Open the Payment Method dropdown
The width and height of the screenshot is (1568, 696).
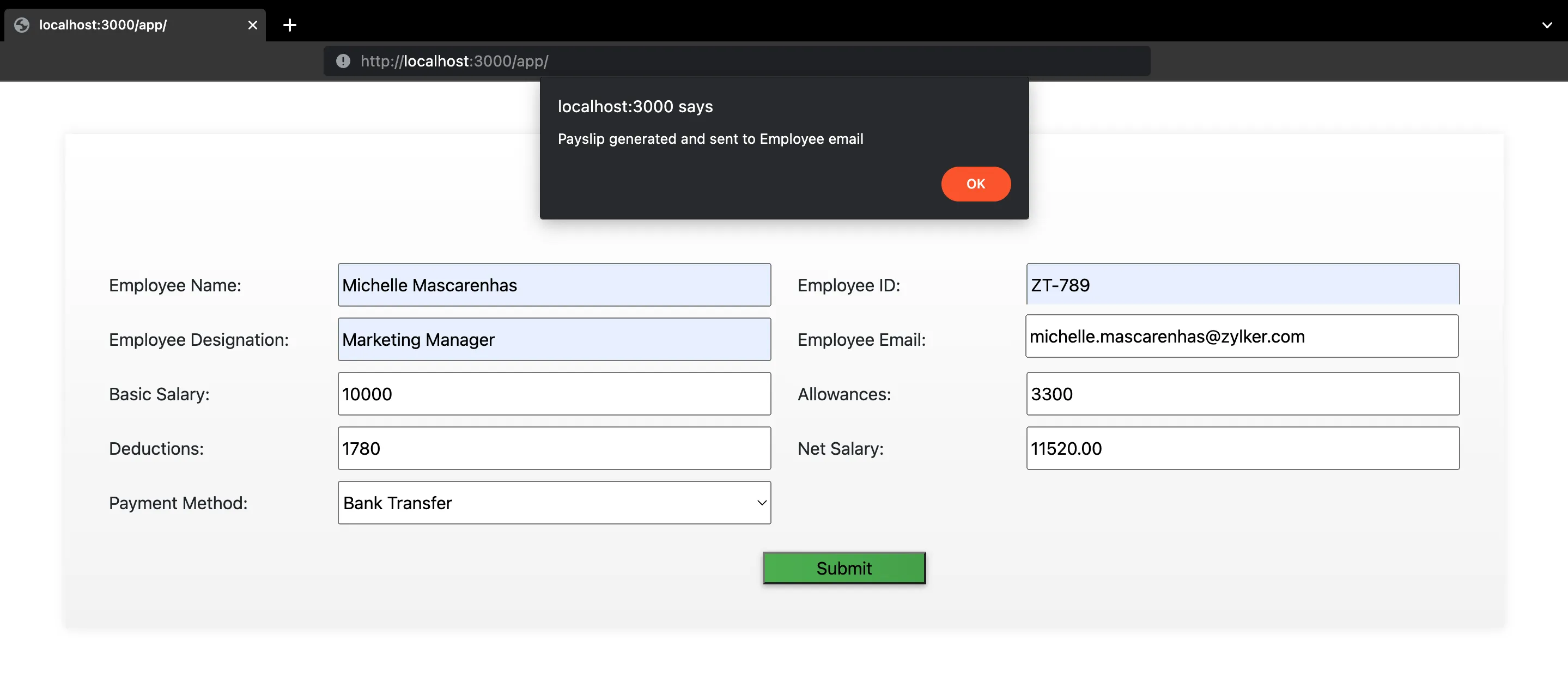coord(554,503)
